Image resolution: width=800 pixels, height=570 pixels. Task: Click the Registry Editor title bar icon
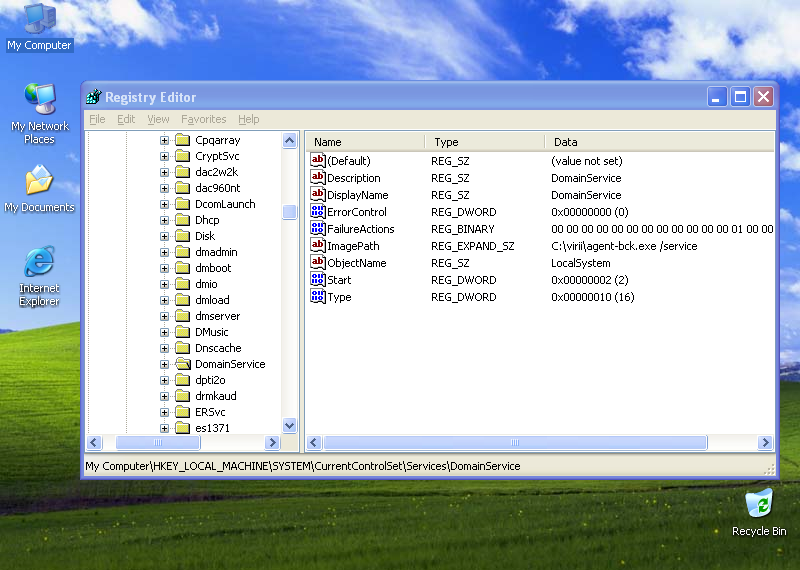point(94,96)
